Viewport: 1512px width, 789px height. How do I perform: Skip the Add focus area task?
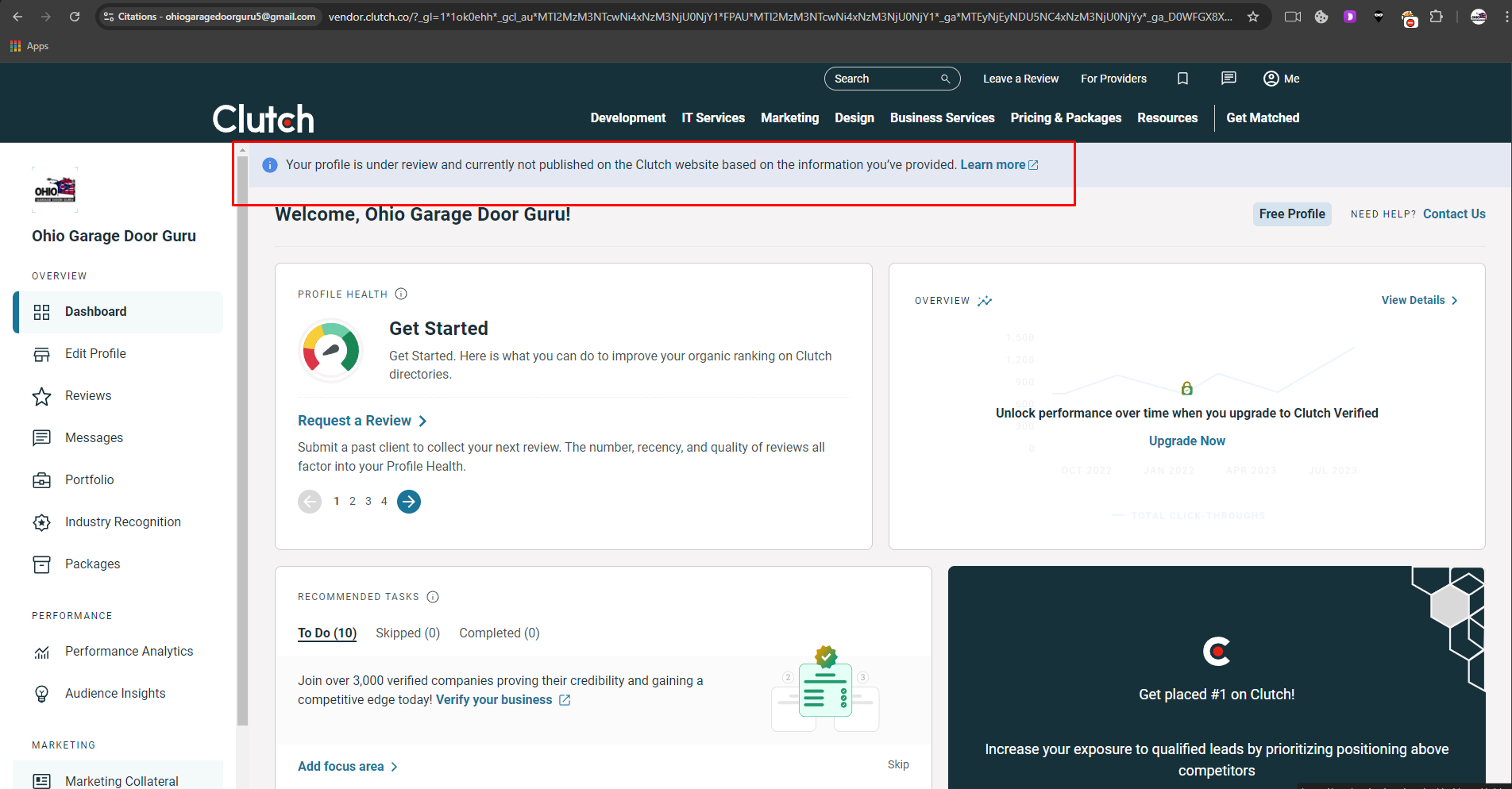(x=898, y=764)
